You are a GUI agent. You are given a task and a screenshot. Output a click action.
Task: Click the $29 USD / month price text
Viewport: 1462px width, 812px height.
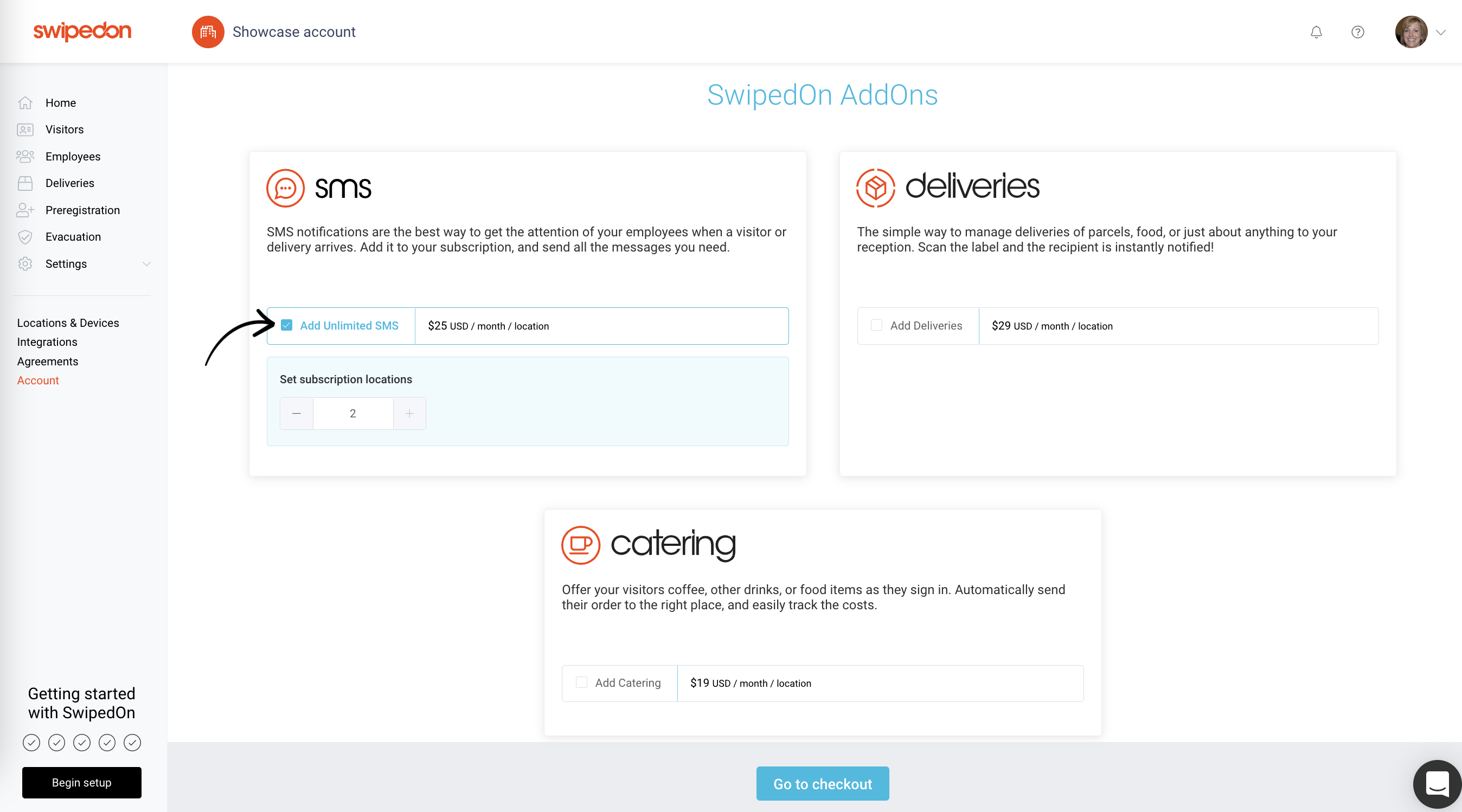1052,326
